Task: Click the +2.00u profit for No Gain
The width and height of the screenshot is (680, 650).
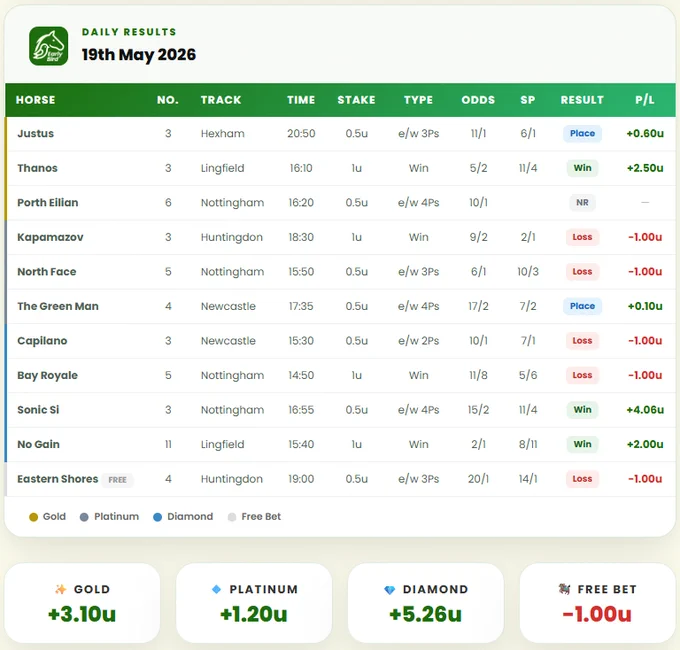Action: (645, 444)
